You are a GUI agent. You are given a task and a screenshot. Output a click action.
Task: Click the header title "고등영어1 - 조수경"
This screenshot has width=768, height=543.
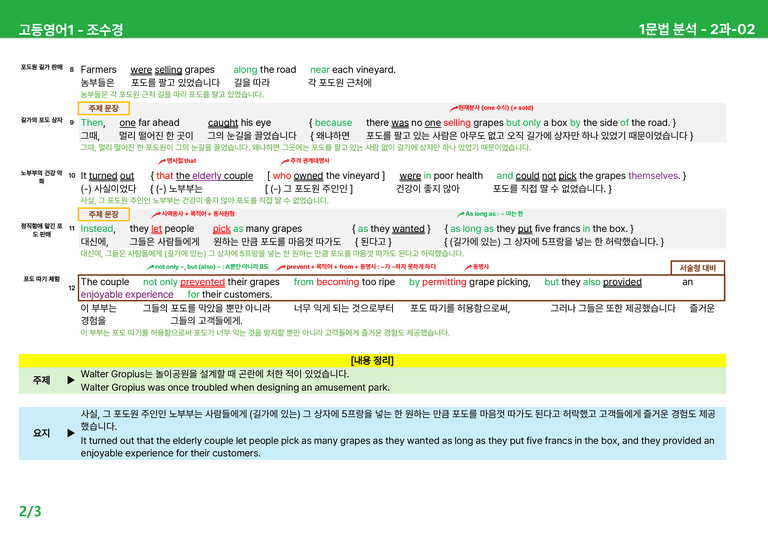click(x=71, y=29)
